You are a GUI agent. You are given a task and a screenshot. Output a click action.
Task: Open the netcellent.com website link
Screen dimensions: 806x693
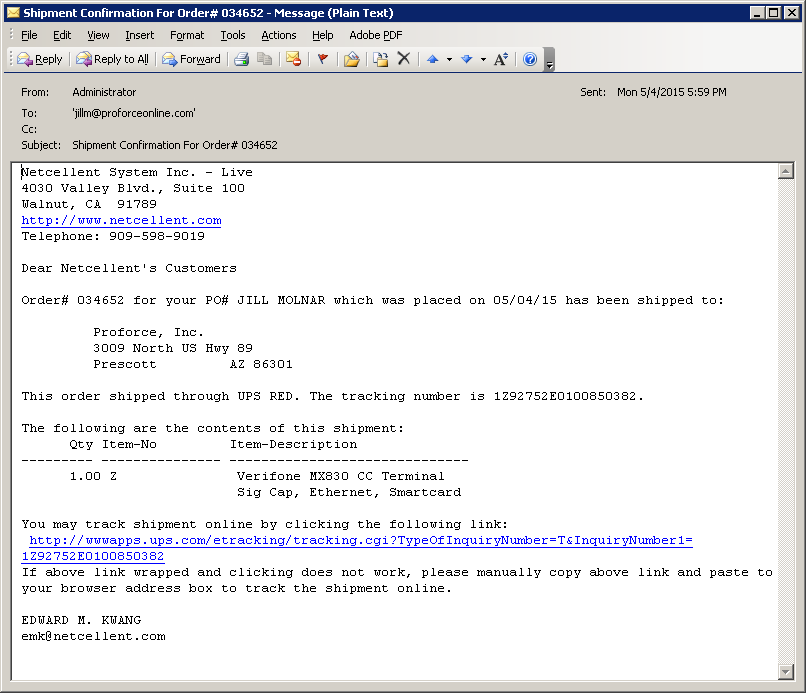(121, 220)
